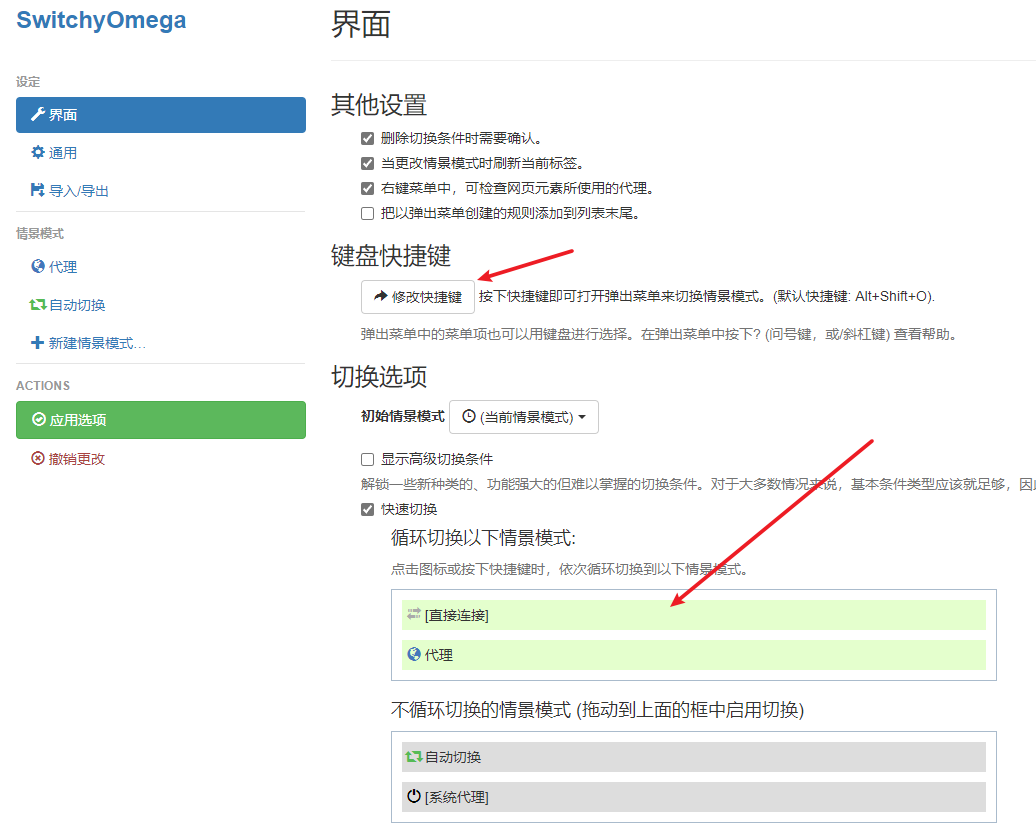Click the red cancel icon beside 撤销更改
Image resolution: width=1036 pixels, height=831 pixels.
coord(38,459)
